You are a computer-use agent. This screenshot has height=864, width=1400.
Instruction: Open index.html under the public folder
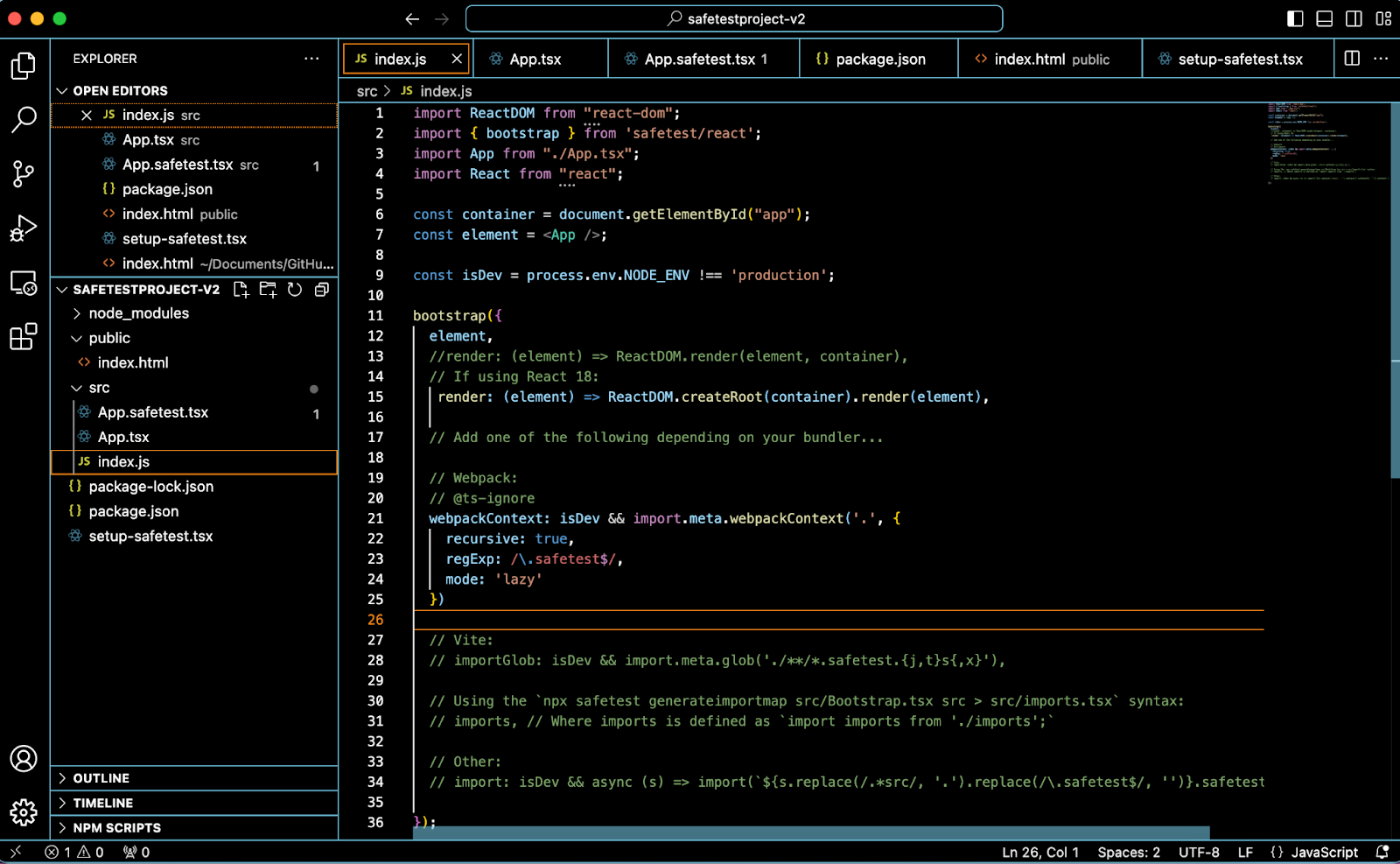click(x=194, y=362)
